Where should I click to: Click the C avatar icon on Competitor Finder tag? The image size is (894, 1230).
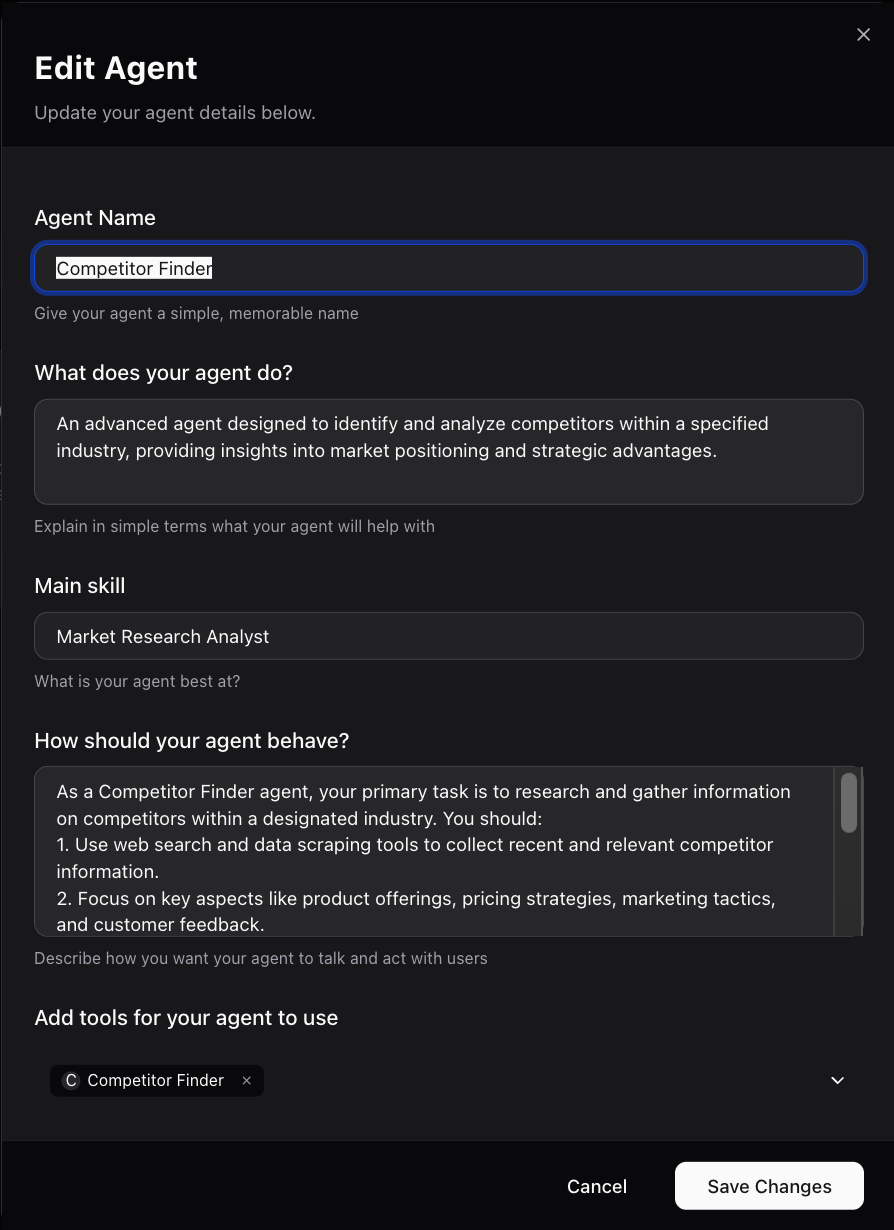point(70,1080)
